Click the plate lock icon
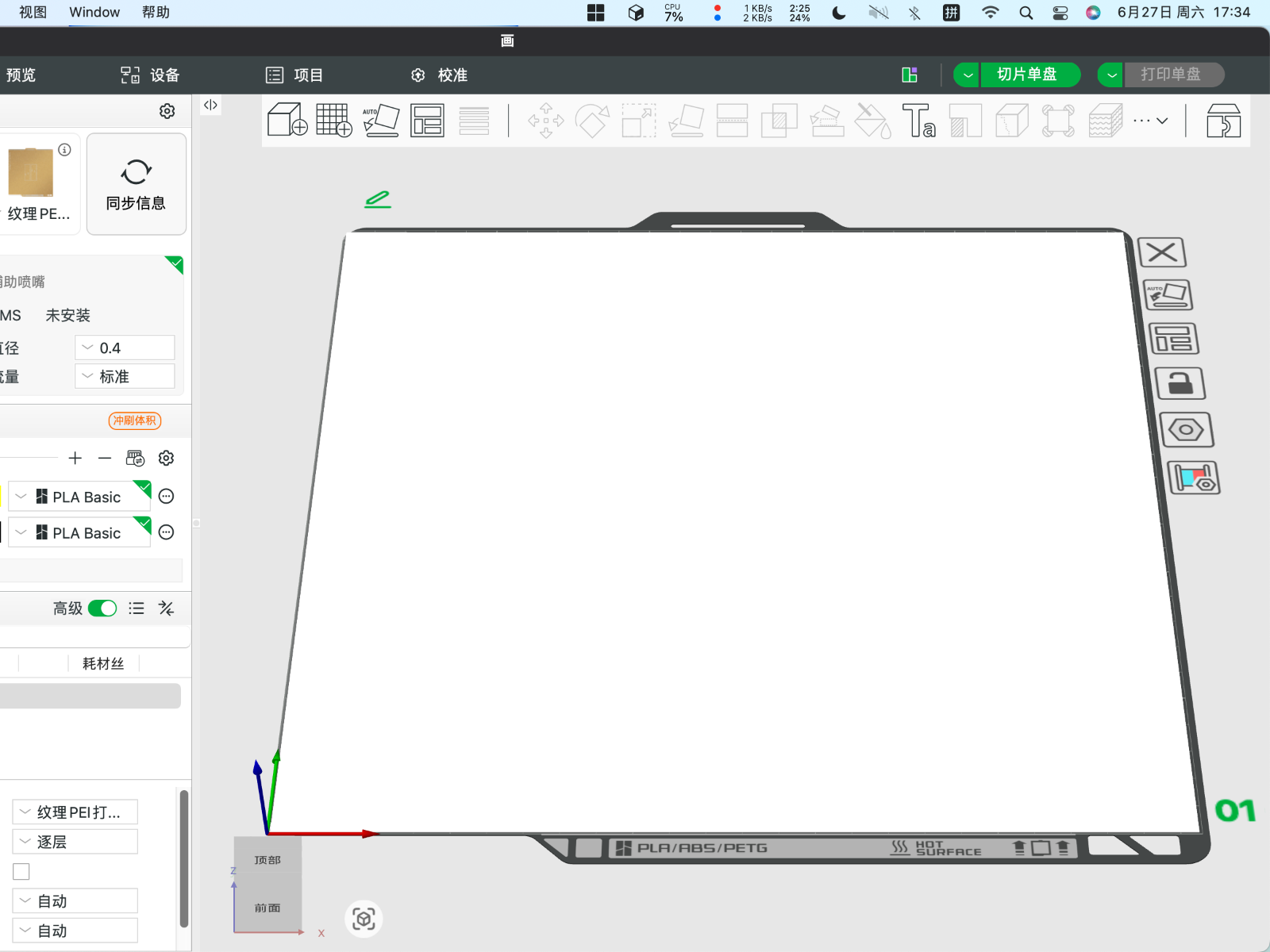 point(1180,384)
